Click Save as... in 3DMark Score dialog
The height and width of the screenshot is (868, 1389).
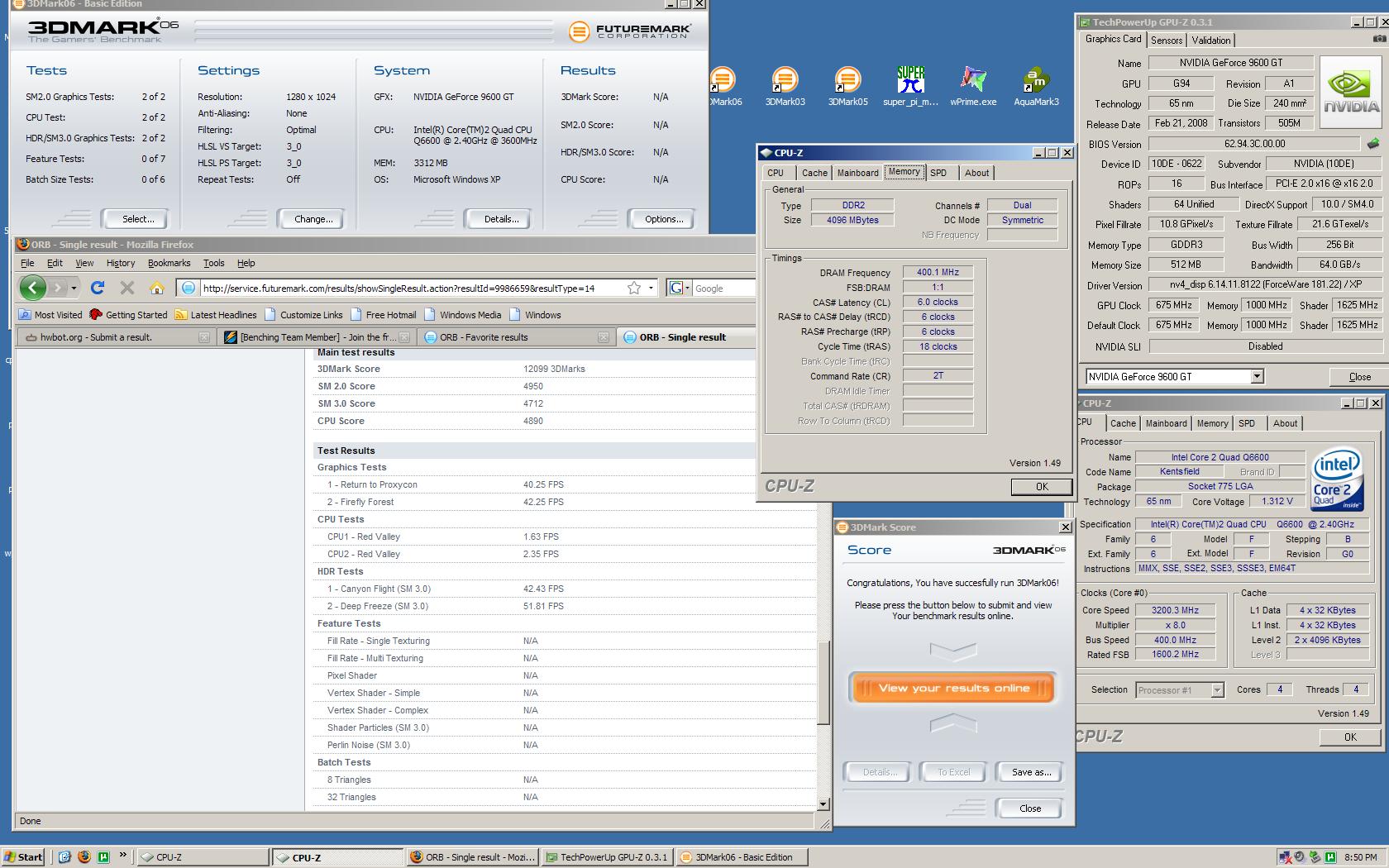[1031, 772]
